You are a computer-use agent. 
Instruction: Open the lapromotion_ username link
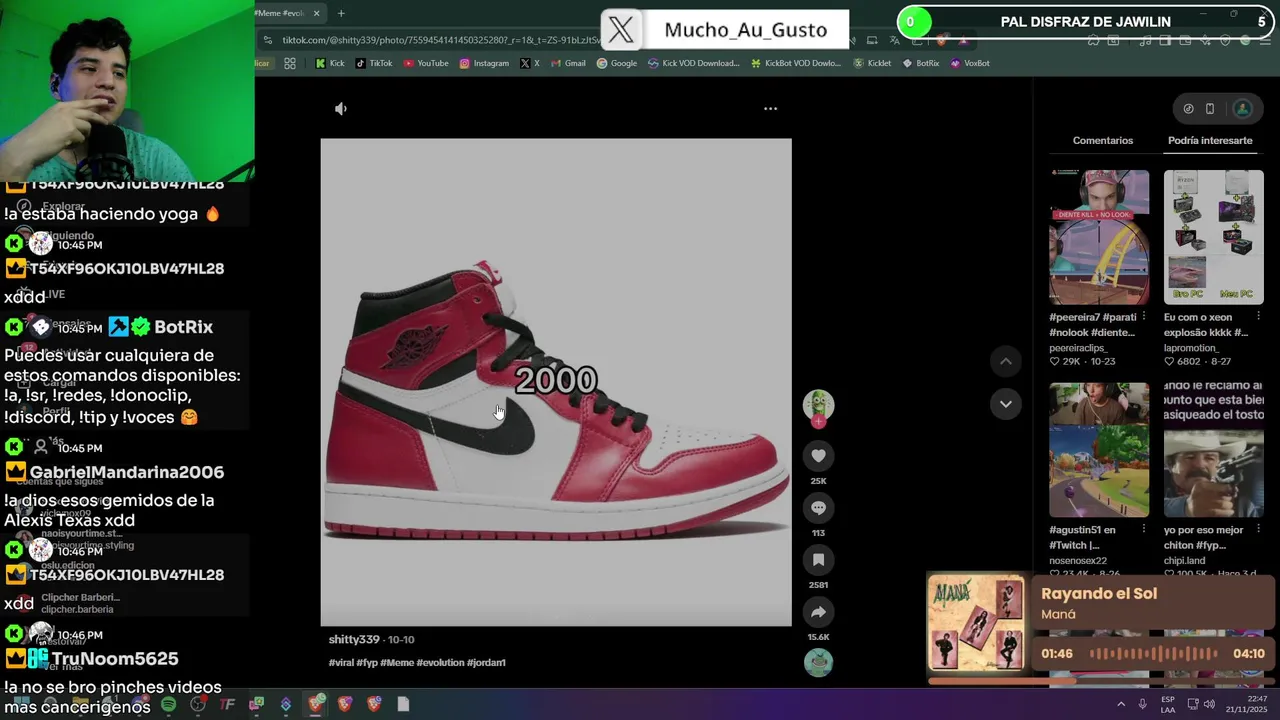point(1190,348)
